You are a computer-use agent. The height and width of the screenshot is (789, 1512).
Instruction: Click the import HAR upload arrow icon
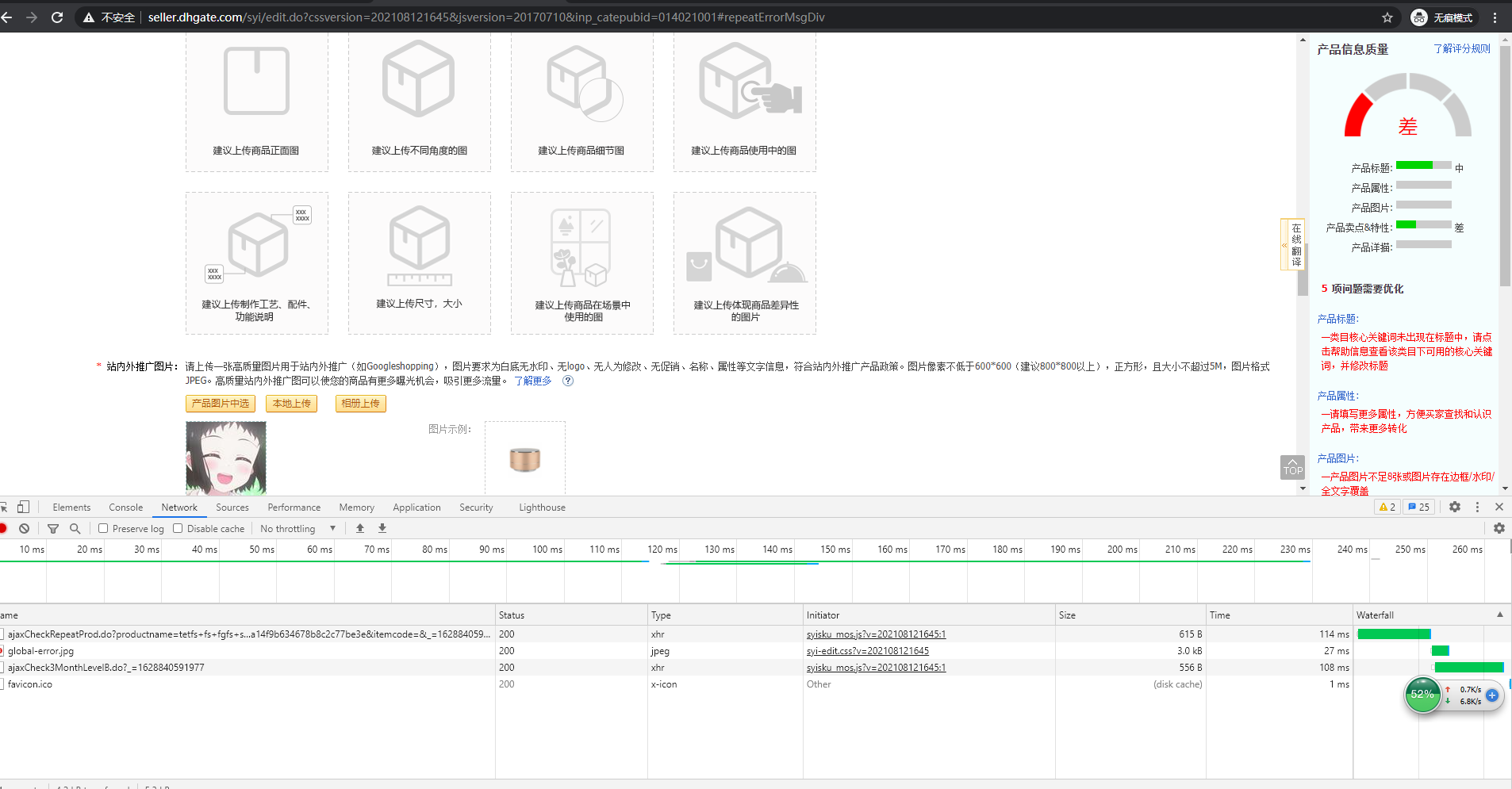(360, 528)
